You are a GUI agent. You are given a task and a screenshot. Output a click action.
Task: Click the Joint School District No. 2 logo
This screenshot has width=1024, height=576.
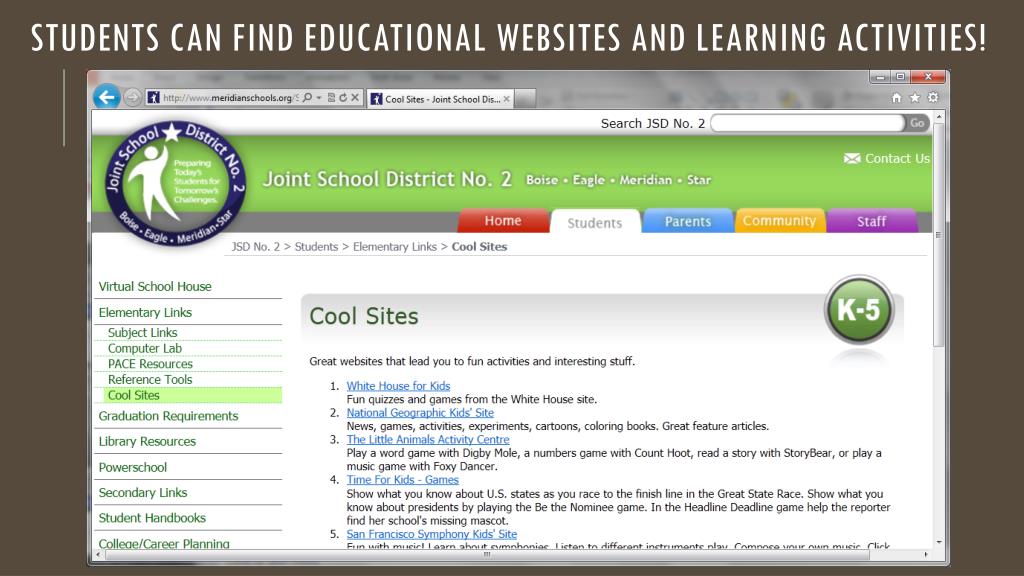[x=175, y=183]
